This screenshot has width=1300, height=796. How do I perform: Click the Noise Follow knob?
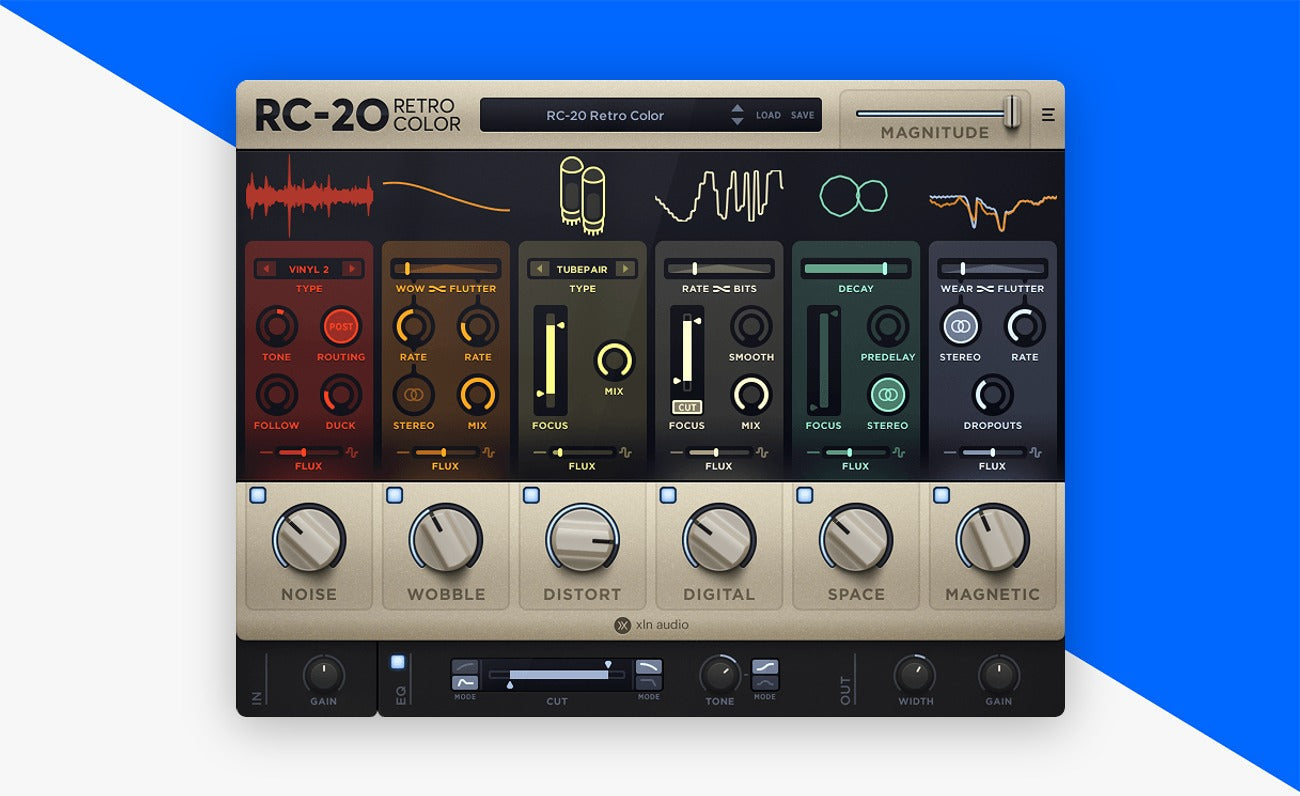pyautogui.click(x=276, y=395)
